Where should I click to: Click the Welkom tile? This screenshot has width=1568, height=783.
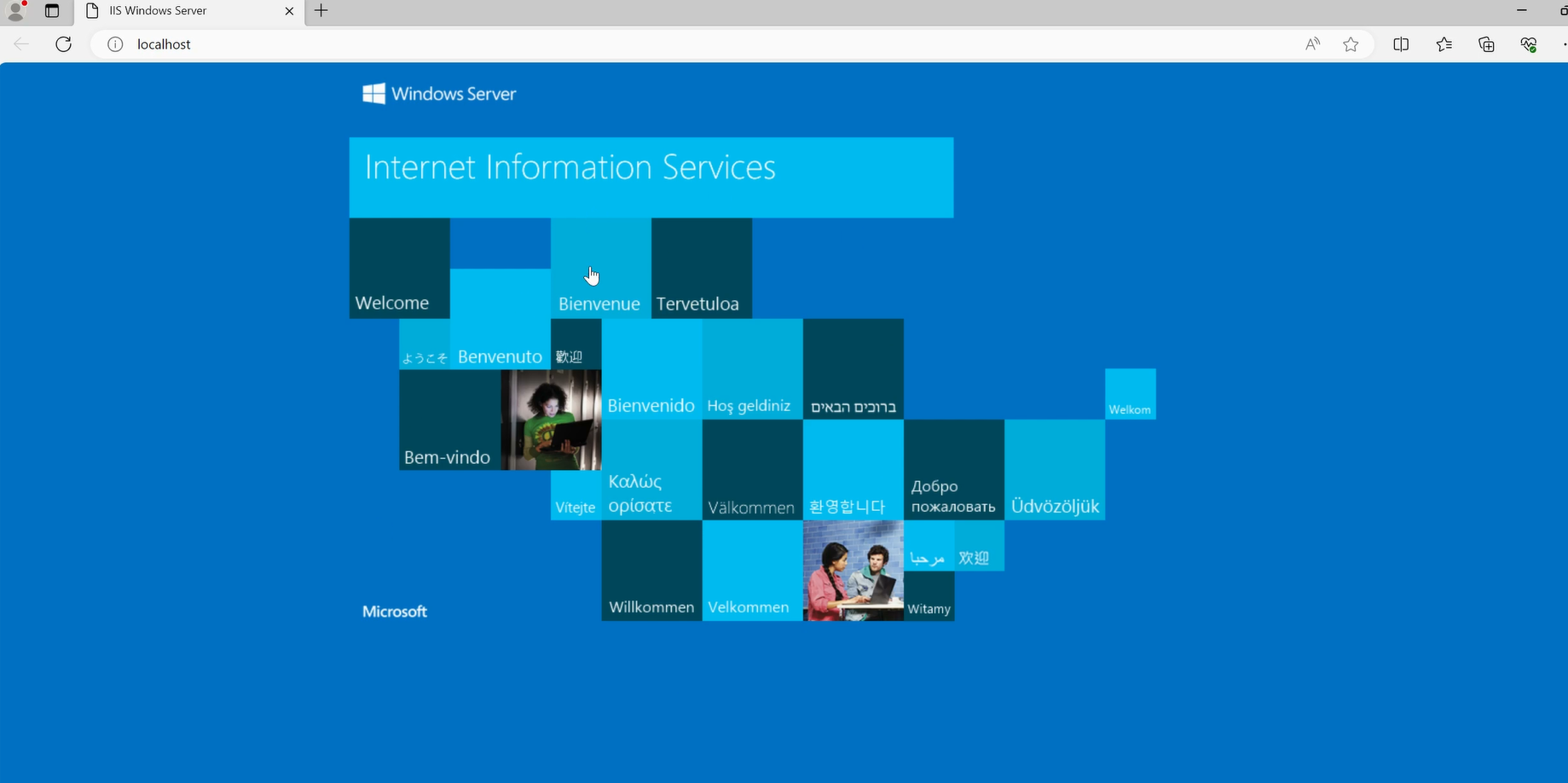click(x=1131, y=394)
